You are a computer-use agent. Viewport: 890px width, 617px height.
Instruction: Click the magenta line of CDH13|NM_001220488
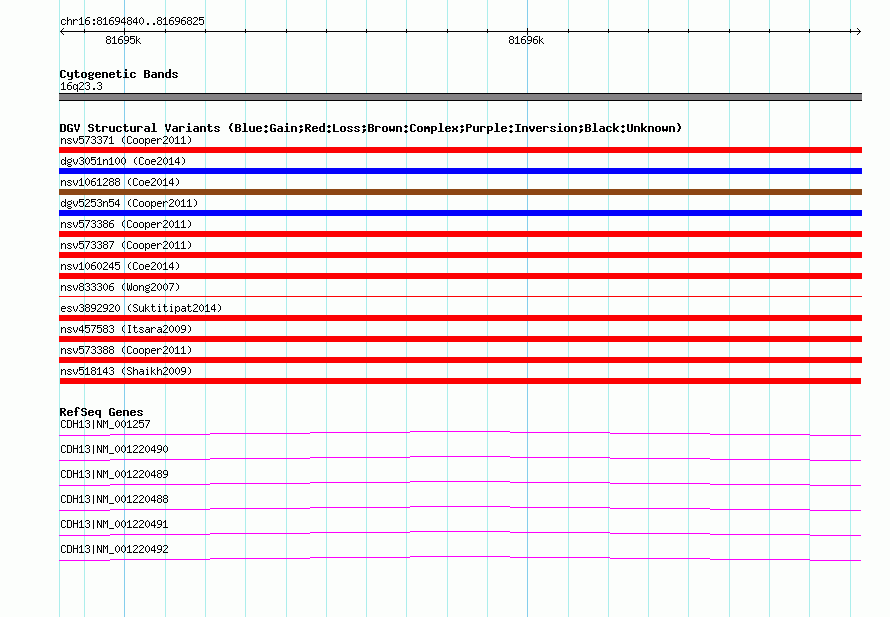[460, 509]
